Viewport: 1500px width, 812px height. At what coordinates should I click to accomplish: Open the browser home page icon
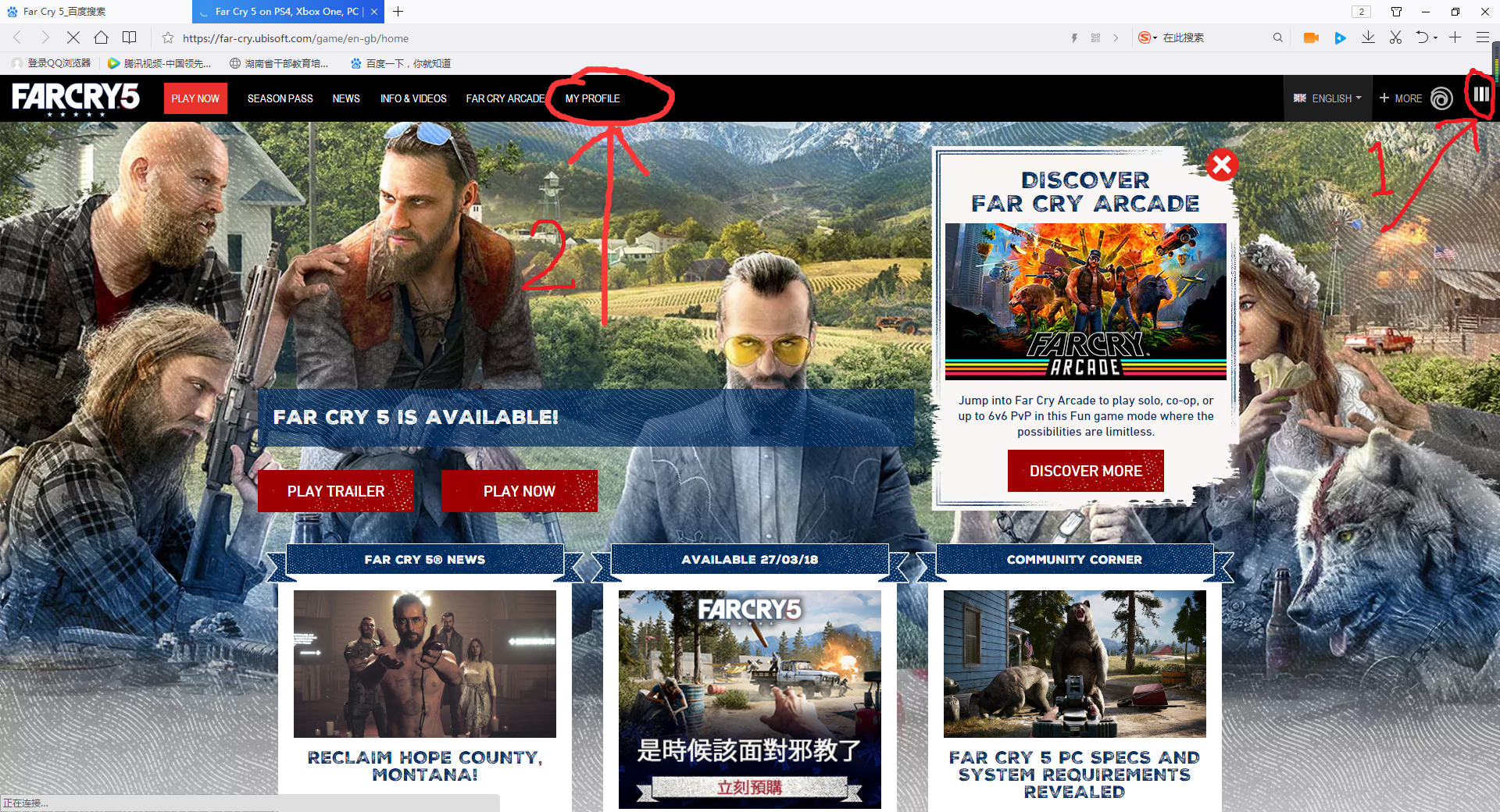coord(101,37)
